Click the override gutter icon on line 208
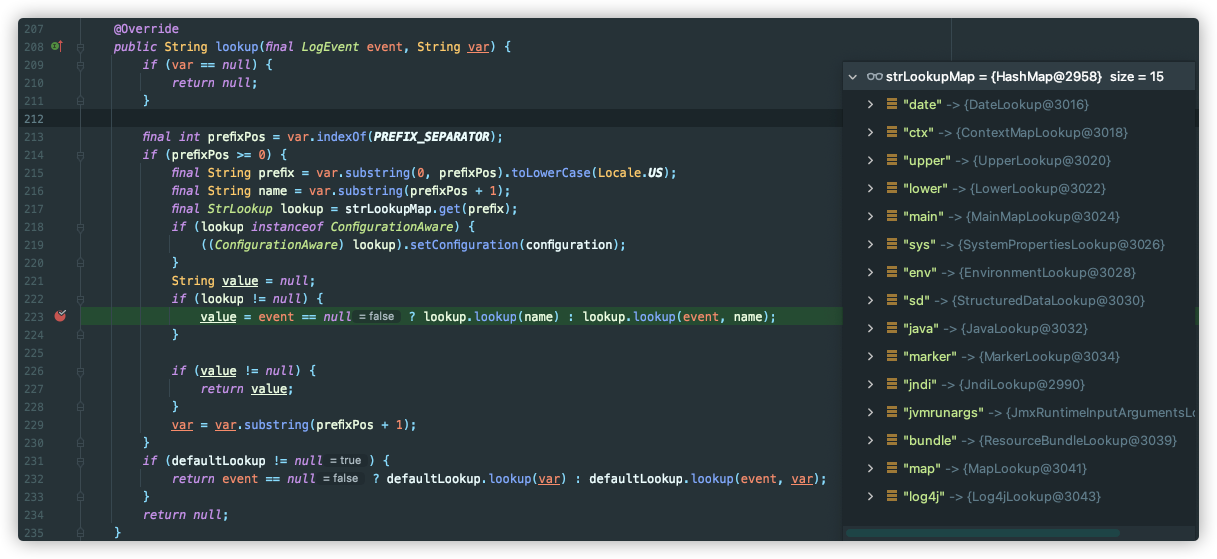The width and height of the screenshot is (1217, 559). (x=57, y=46)
